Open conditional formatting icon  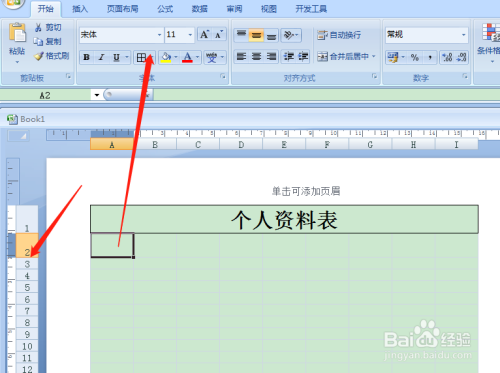tap(491, 33)
